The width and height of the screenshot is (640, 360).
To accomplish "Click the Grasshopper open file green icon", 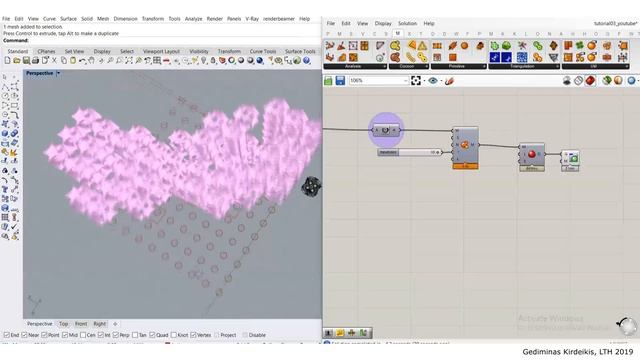I will point(328,81).
